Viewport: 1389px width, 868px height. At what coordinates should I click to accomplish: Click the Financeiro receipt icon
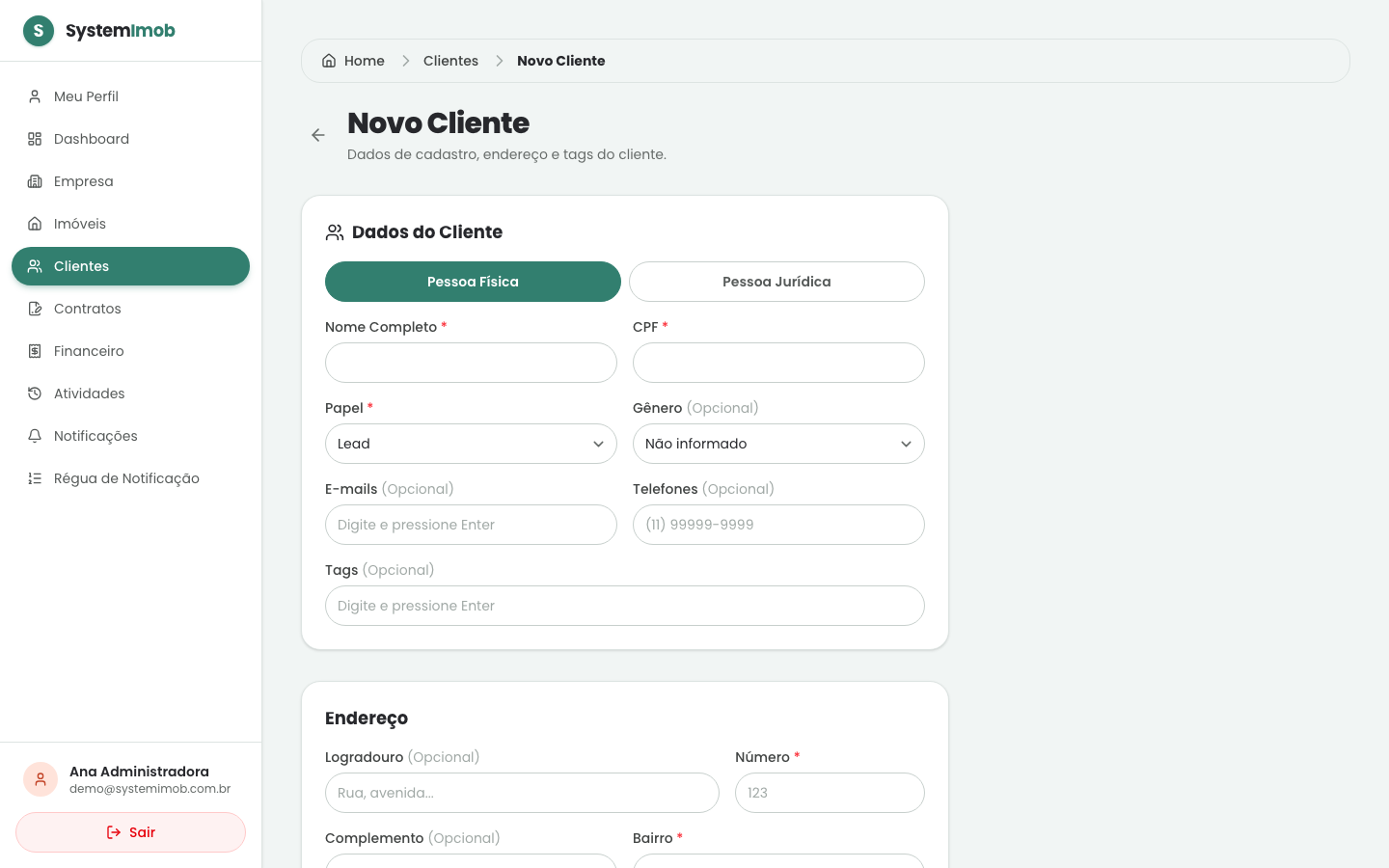[x=35, y=351]
